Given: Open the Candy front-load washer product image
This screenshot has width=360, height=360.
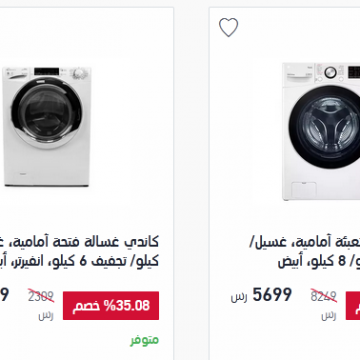Looking at the screenshot, I should pos(47,127).
